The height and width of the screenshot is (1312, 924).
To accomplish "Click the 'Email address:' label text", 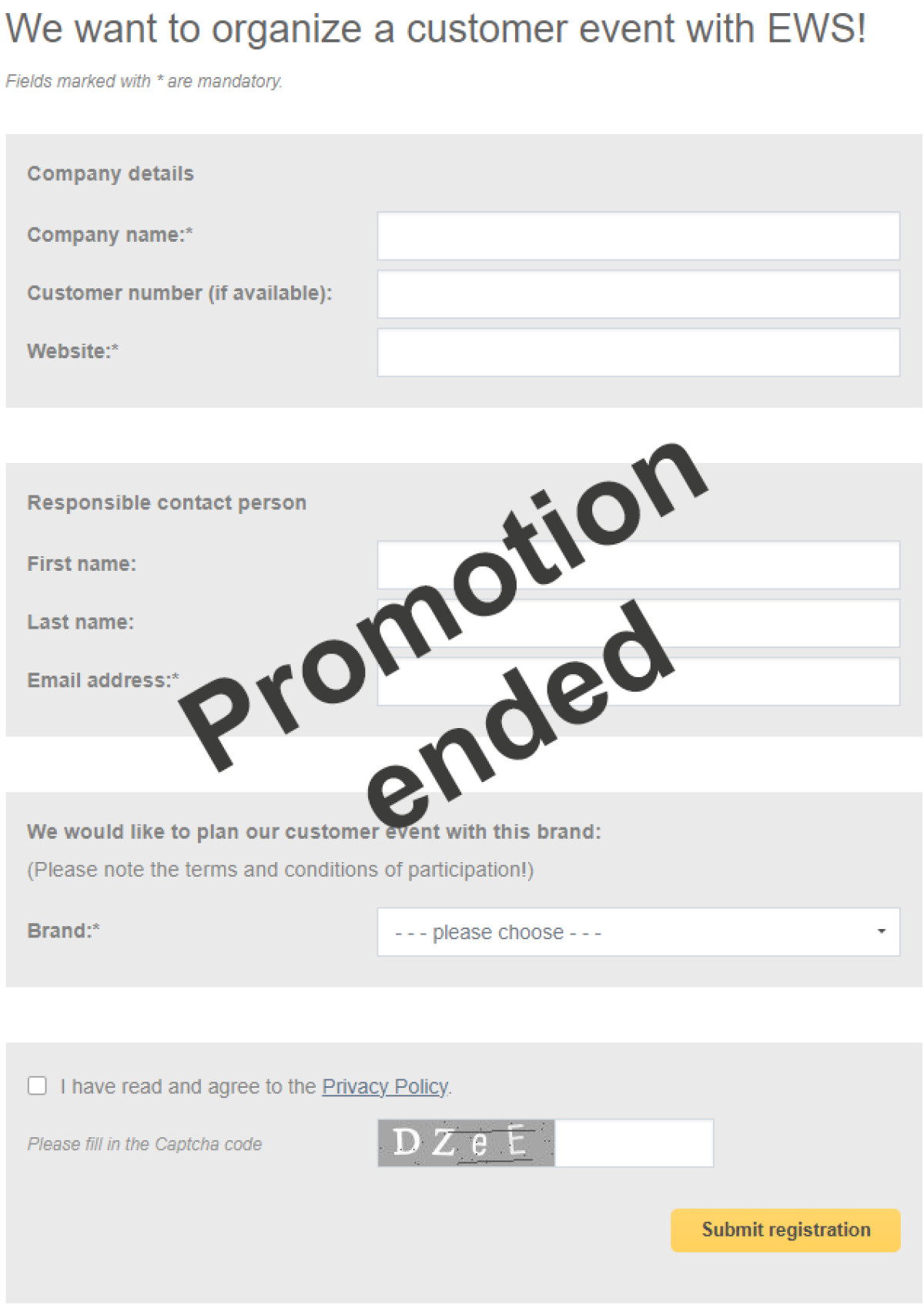I will tap(103, 680).
